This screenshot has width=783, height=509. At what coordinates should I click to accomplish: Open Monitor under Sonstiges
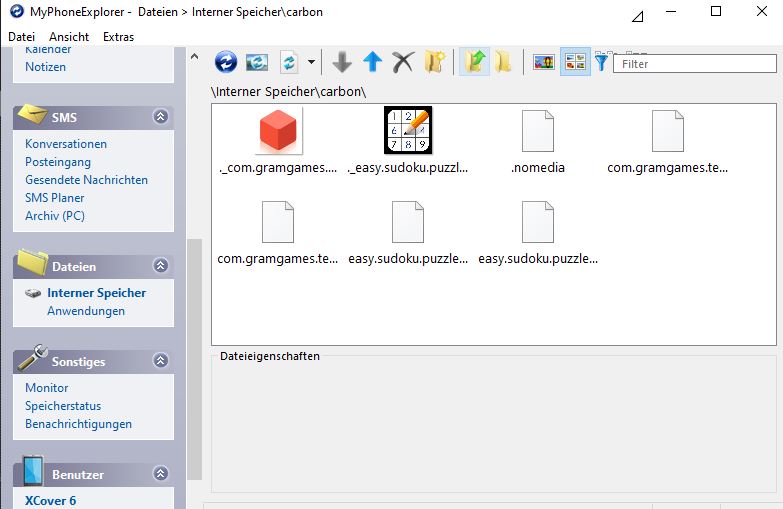coord(46,388)
